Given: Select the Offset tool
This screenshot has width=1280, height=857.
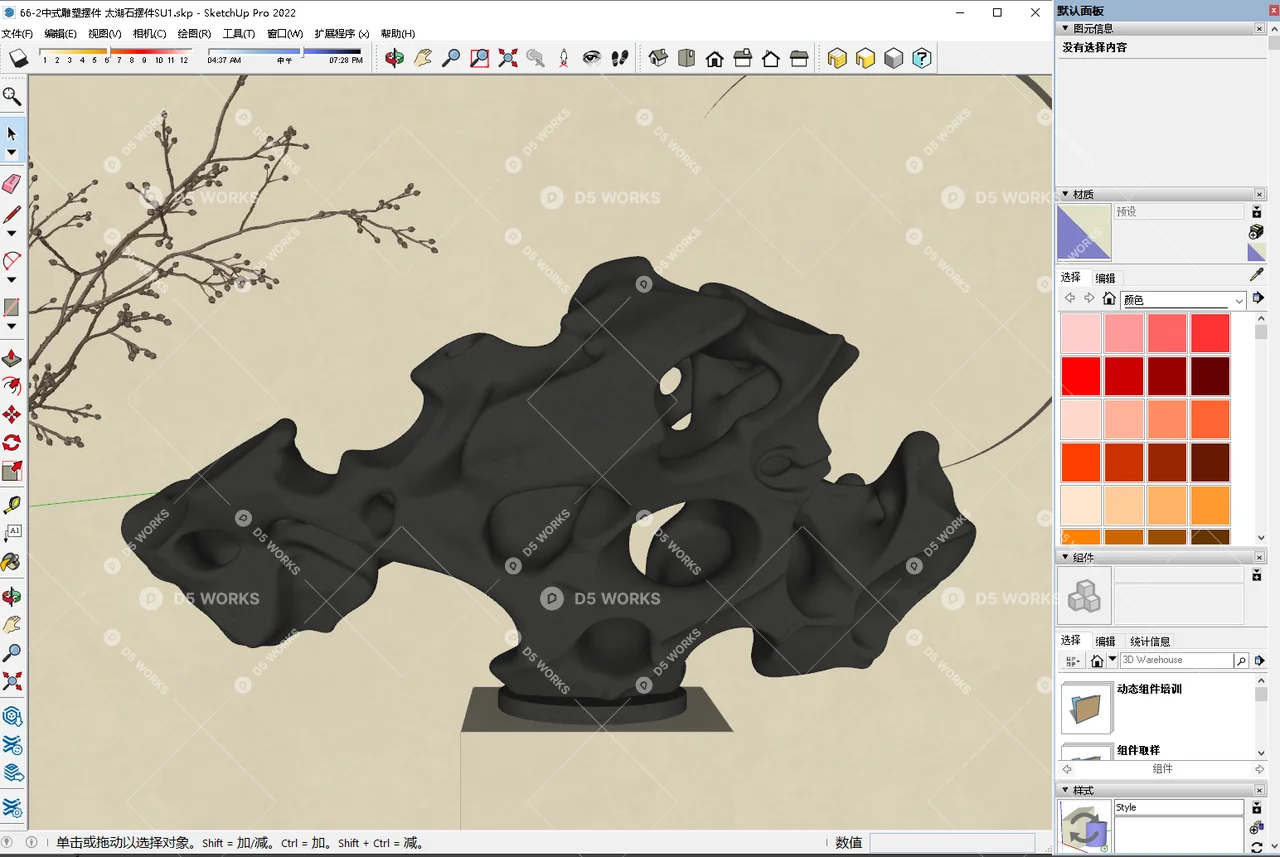Looking at the screenshot, I should [x=12, y=386].
